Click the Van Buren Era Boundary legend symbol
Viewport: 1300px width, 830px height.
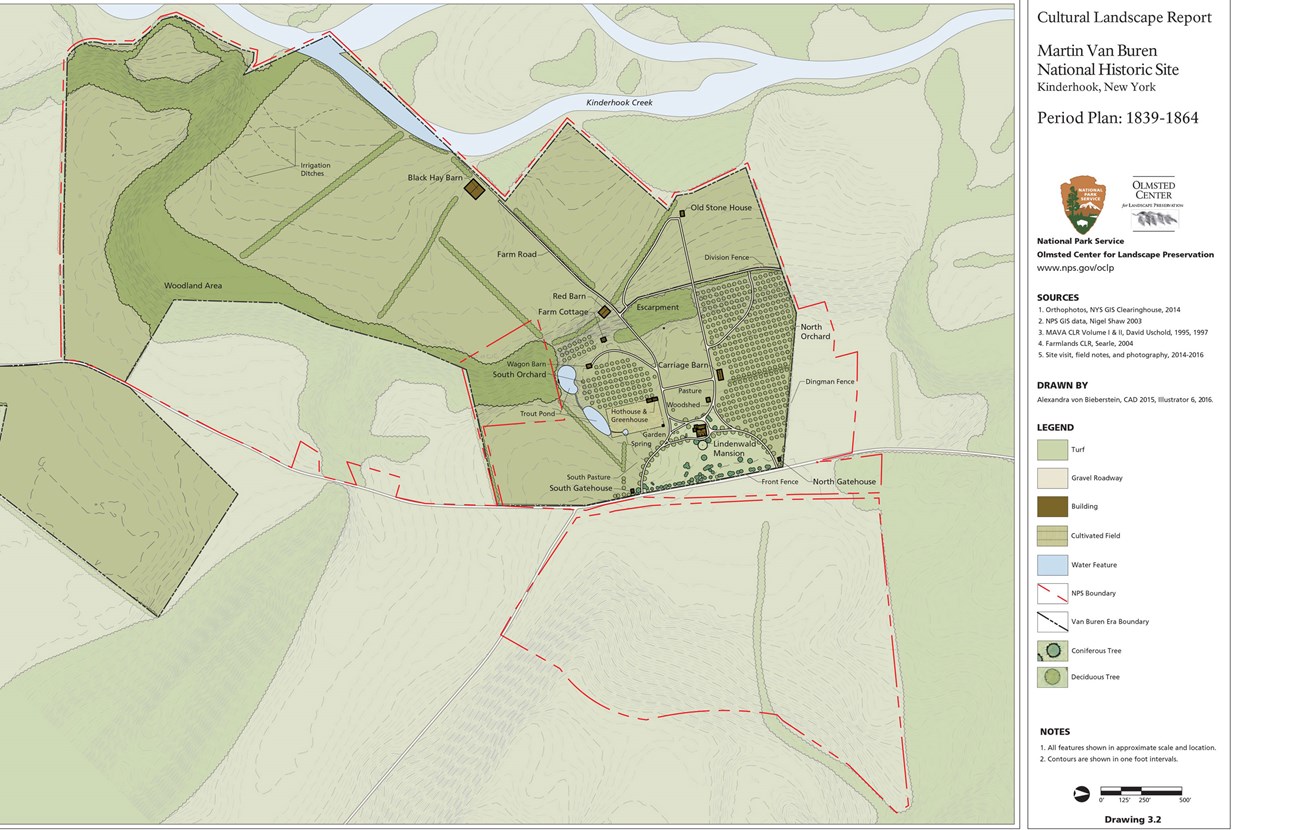[x=1052, y=622]
